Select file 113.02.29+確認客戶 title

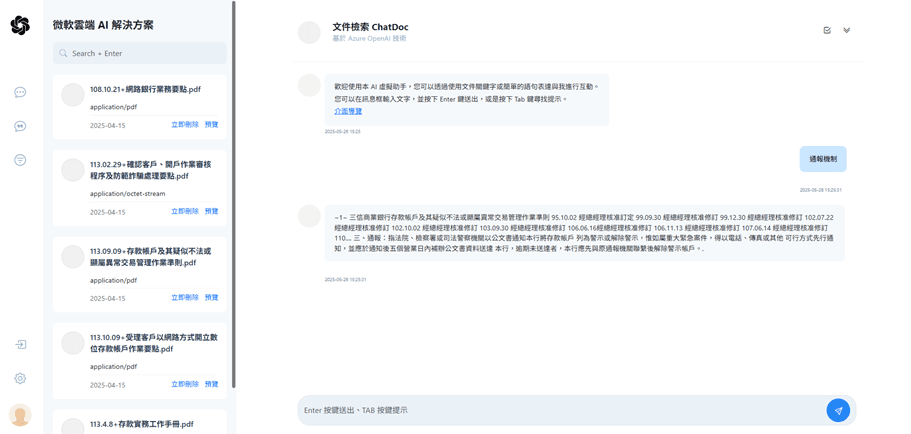pos(150,170)
